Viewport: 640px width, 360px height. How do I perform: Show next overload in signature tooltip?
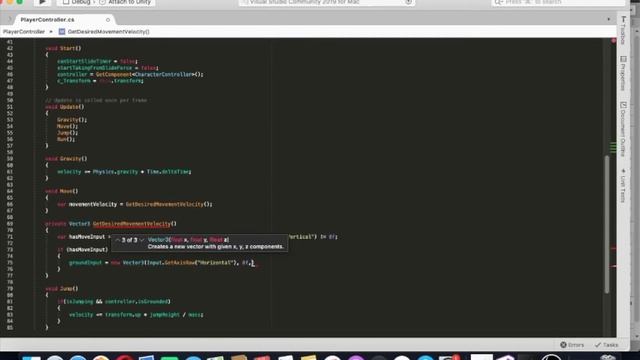click(142, 240)
